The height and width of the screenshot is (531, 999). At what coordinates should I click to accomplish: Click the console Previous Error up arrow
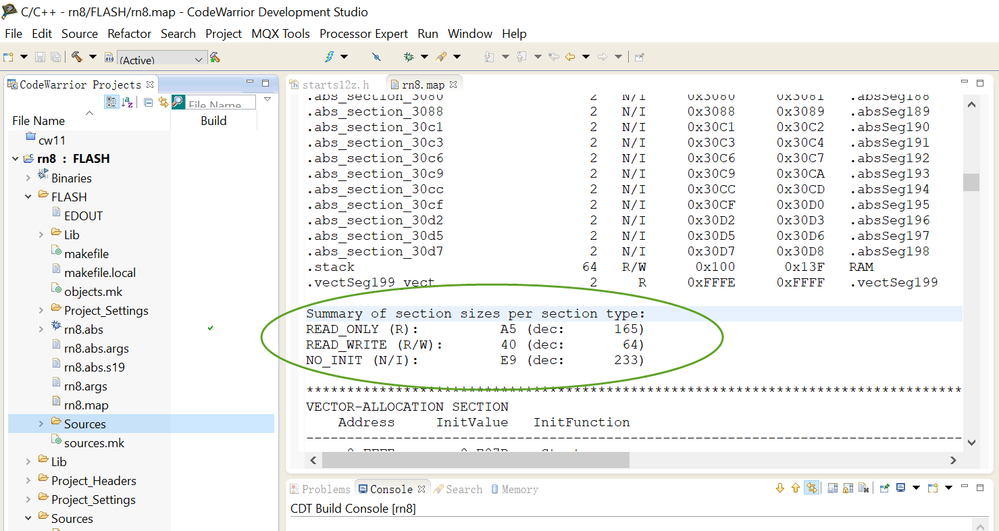[x=795, y=488]
